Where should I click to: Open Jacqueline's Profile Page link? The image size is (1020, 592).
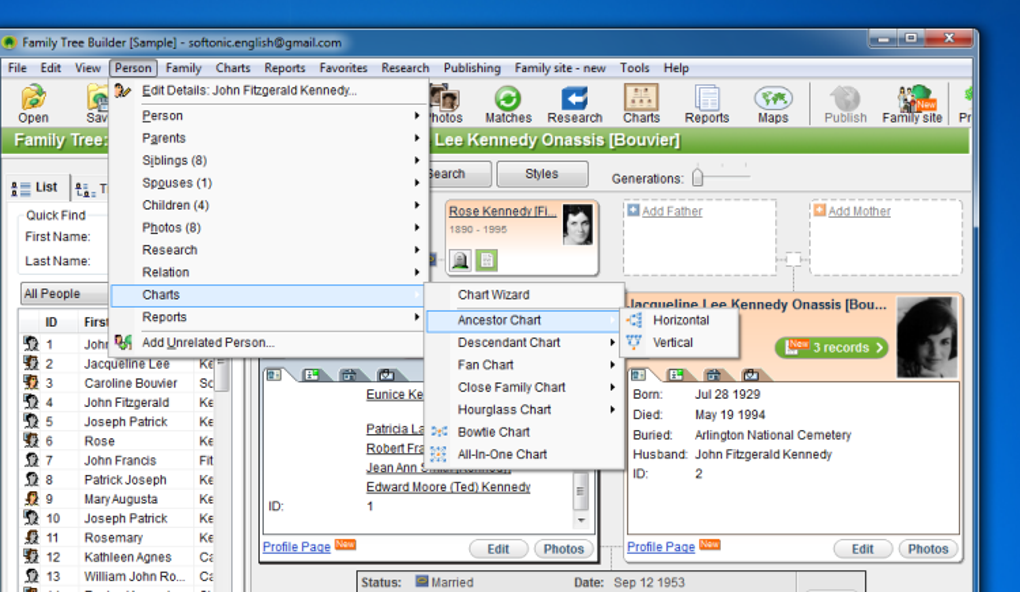point(660,547)
